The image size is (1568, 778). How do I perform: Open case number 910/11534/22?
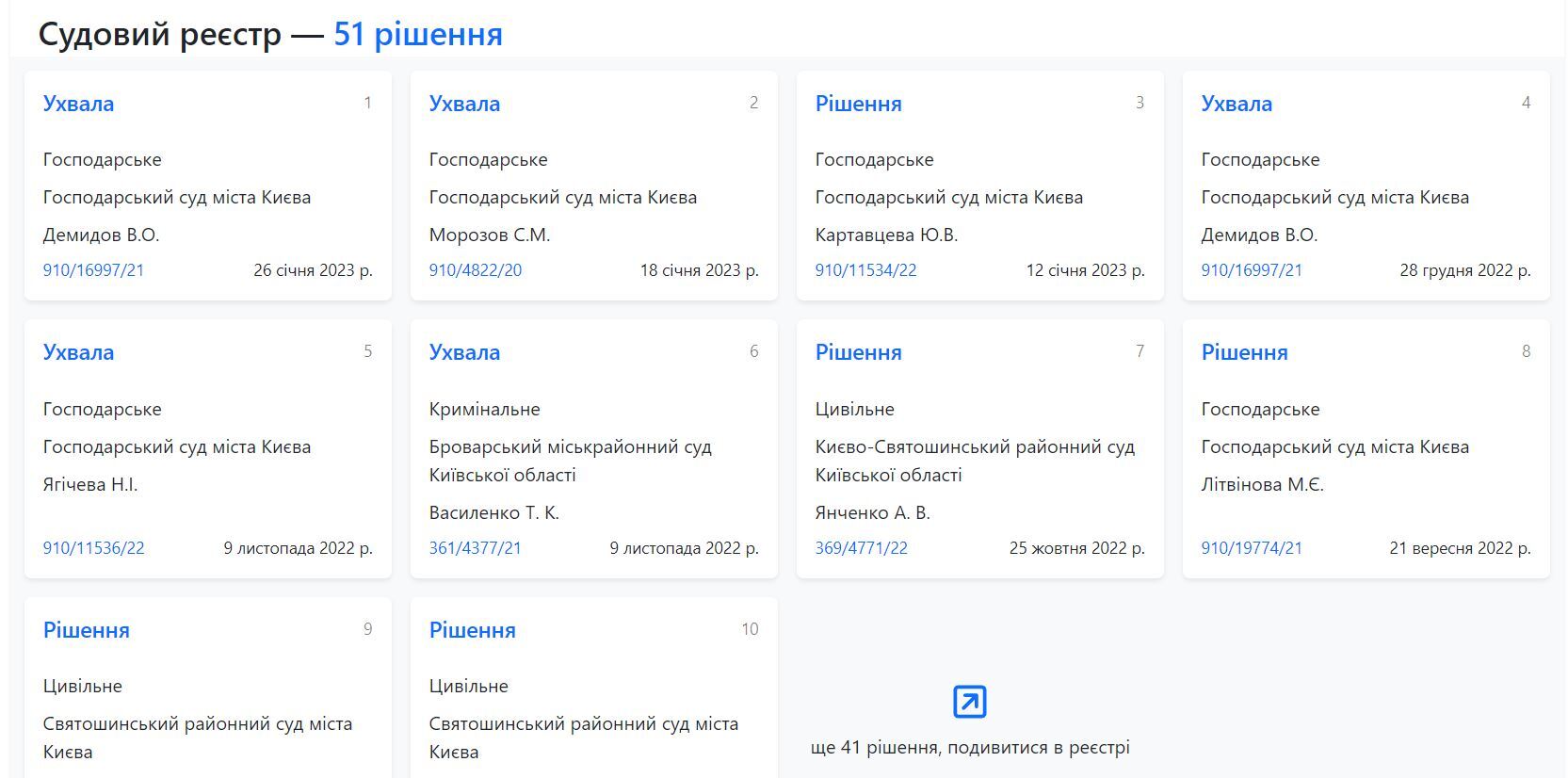pos(865,270)
